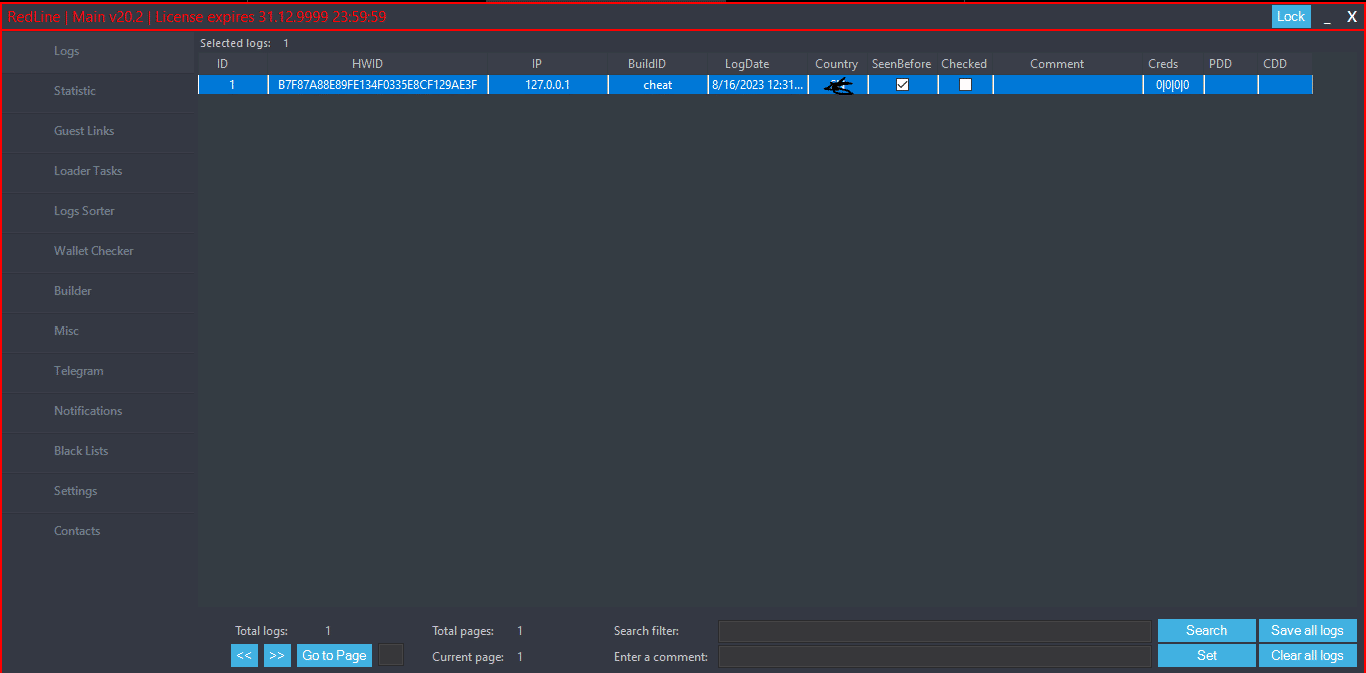Viewport: 1366px width, 673px height.
Task: Click the ID cell of row 1
Action: (233, 85)
